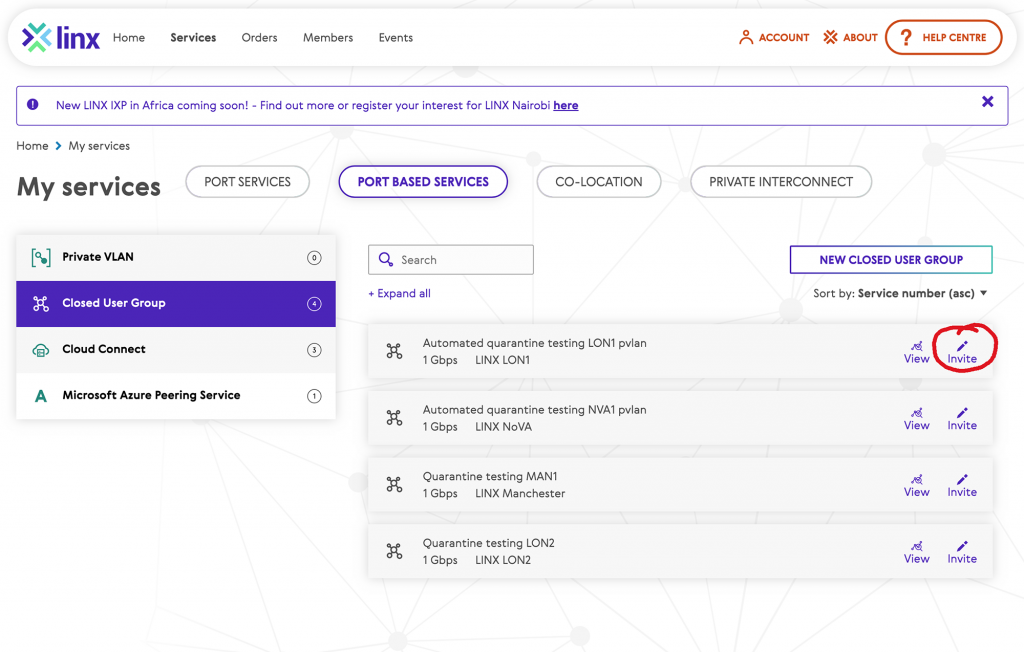Switch to the Co-Location tab
The height and width of the screenshot is (652, 1024).
click(x=599, y=182)
